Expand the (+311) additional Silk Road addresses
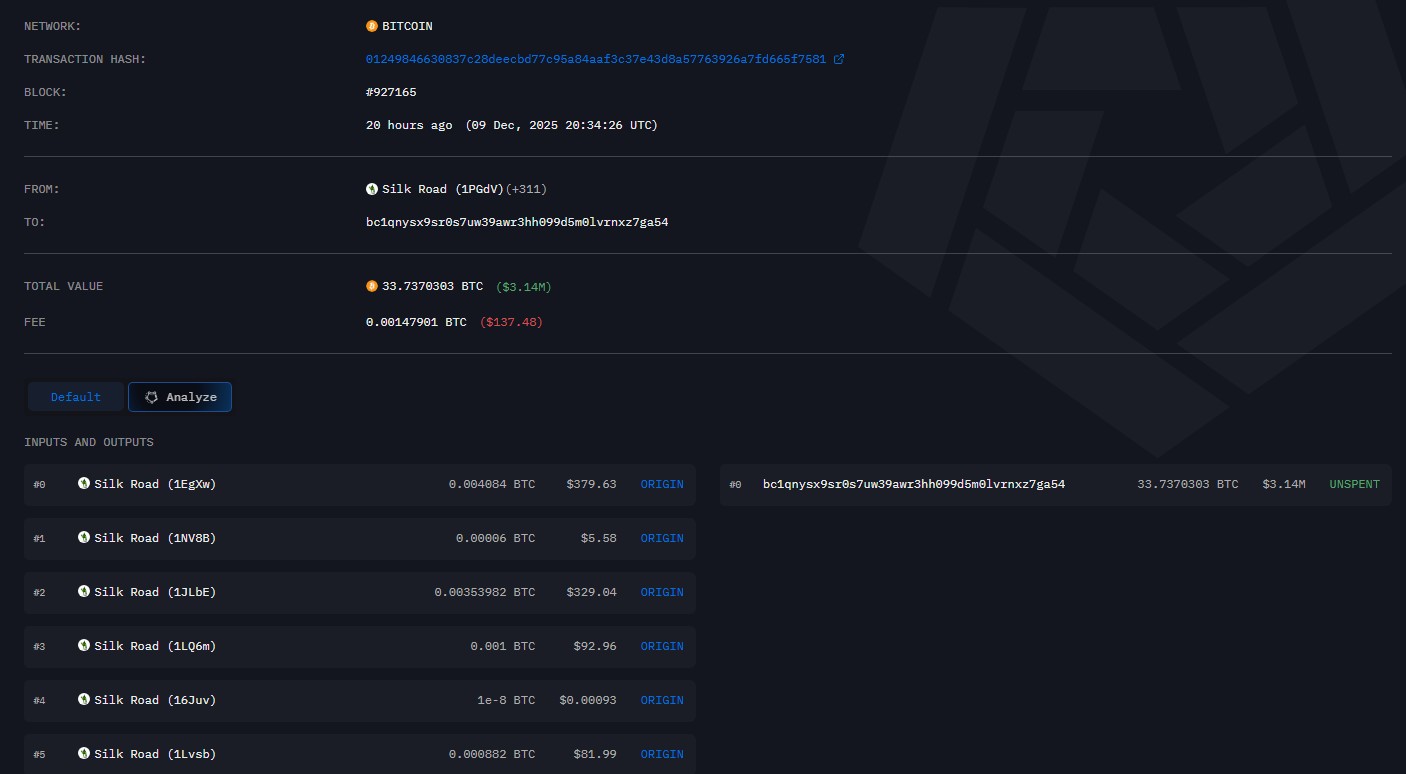The image size is (1406, 774). [526, 189]
